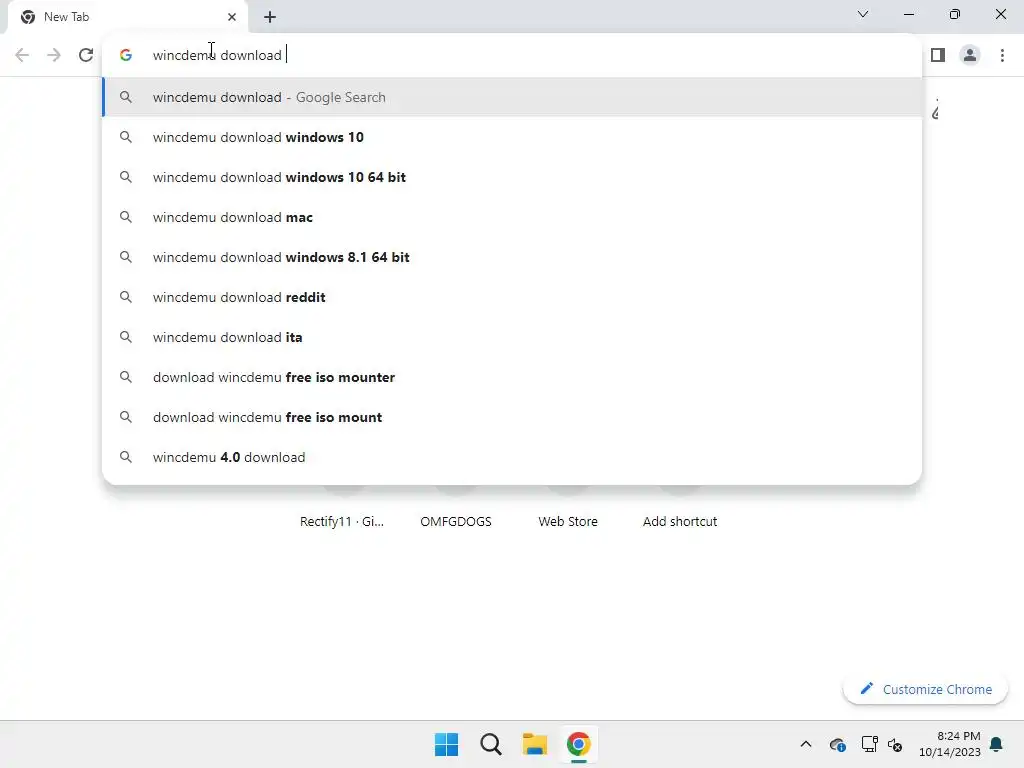Open Chrome's three-dot menu
This screenshot has height=768, width=1024.
coord(1002,55)
